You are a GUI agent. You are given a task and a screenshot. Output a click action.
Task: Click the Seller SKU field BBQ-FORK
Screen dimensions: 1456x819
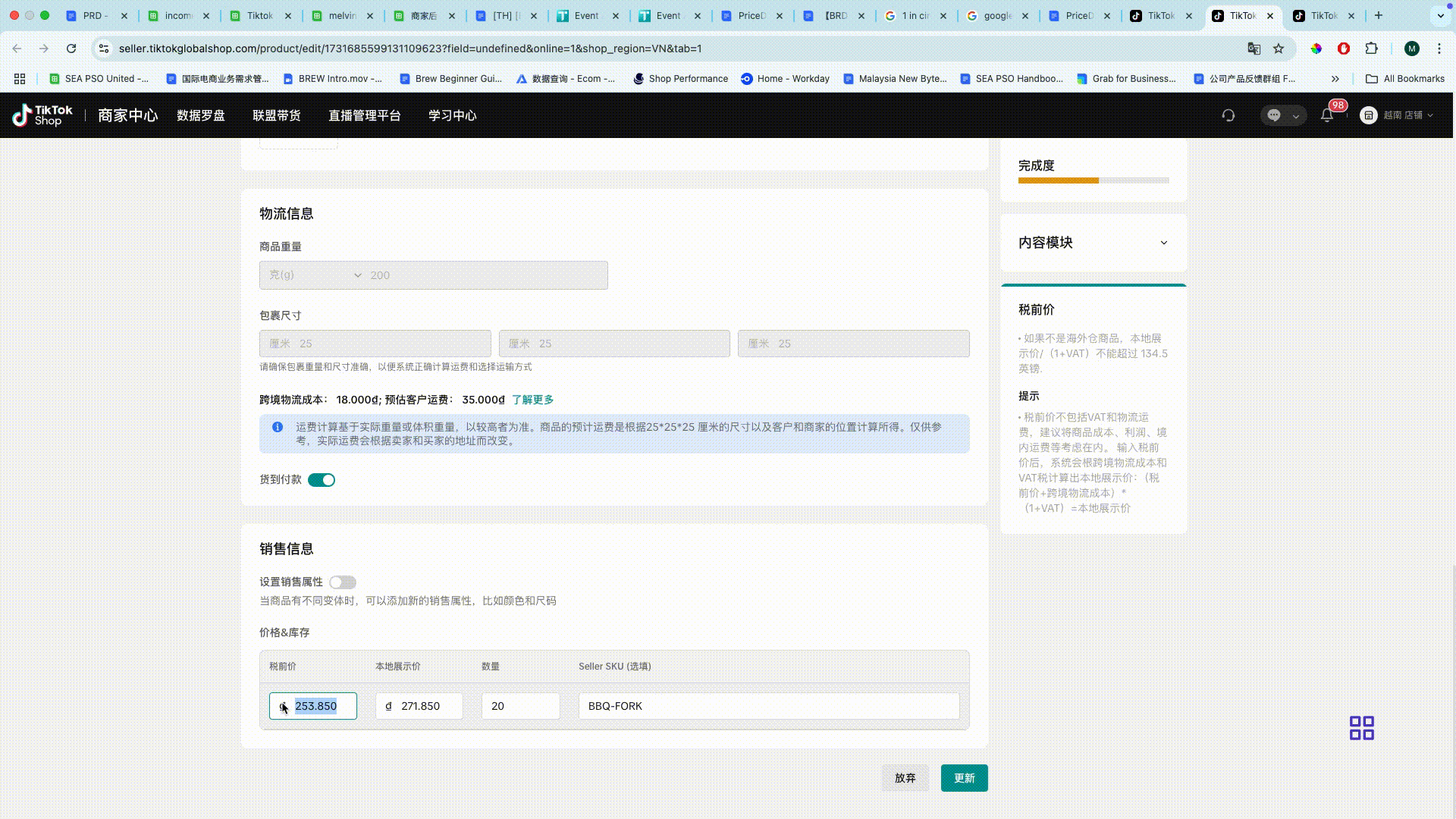(x=768, y=706)
